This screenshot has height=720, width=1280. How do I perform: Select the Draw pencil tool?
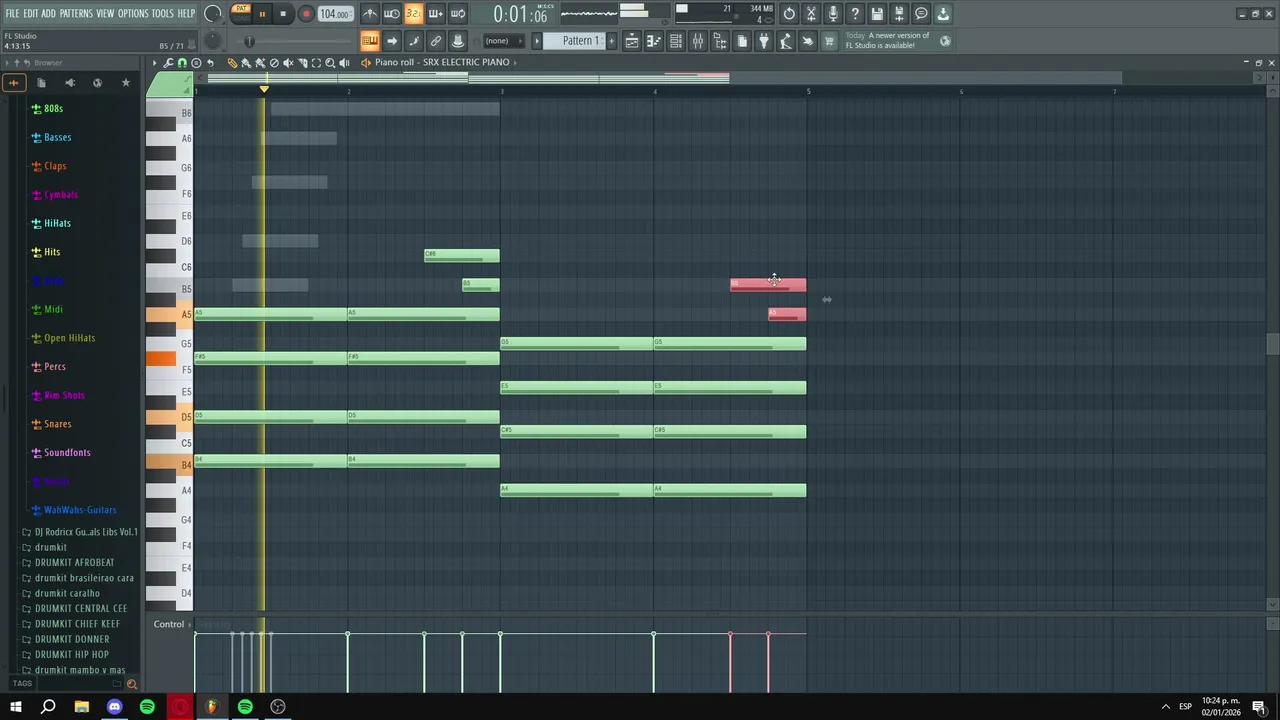point(232,62)
